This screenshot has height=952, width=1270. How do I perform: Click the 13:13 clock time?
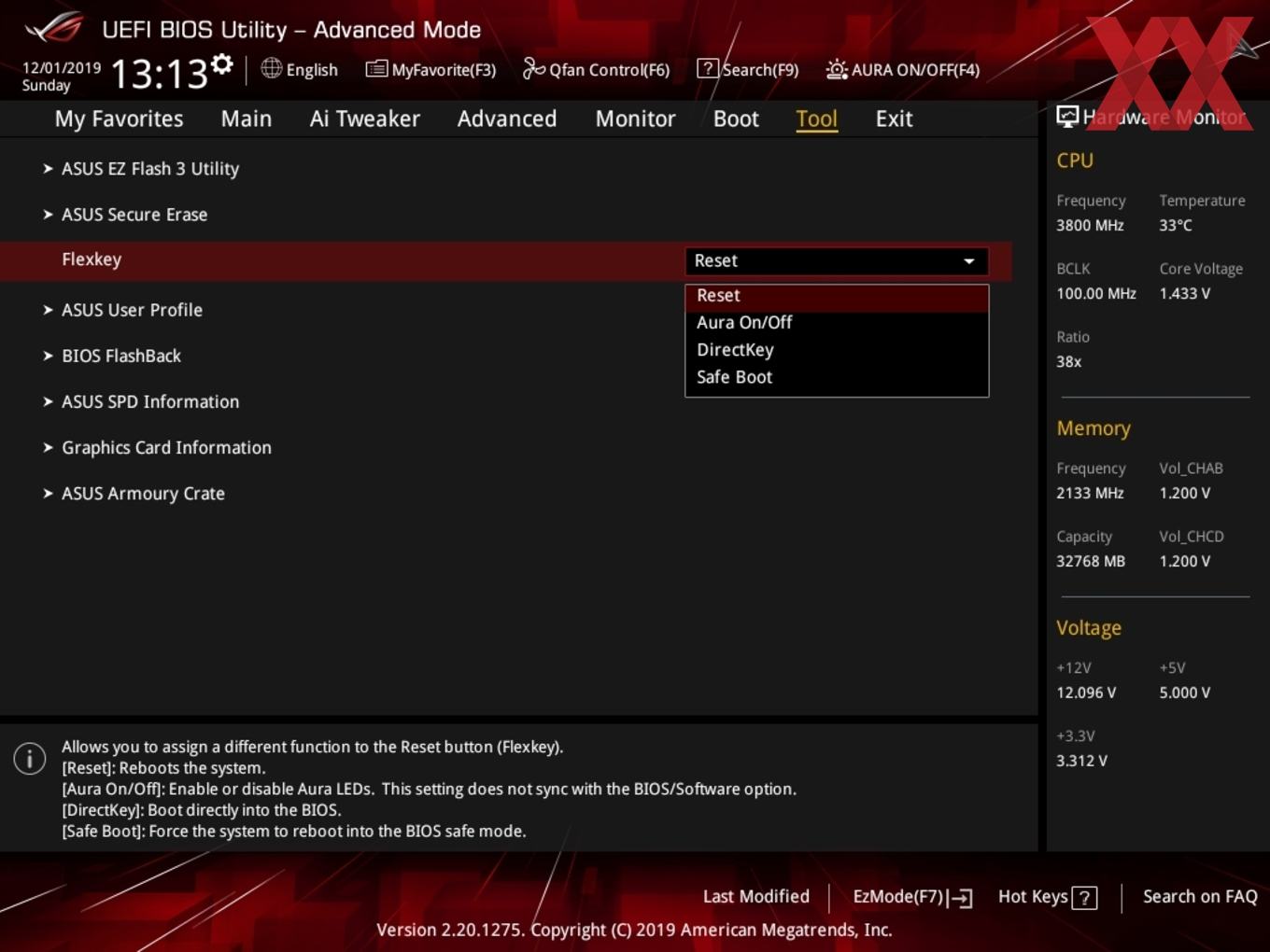click(x=159, y=73)
